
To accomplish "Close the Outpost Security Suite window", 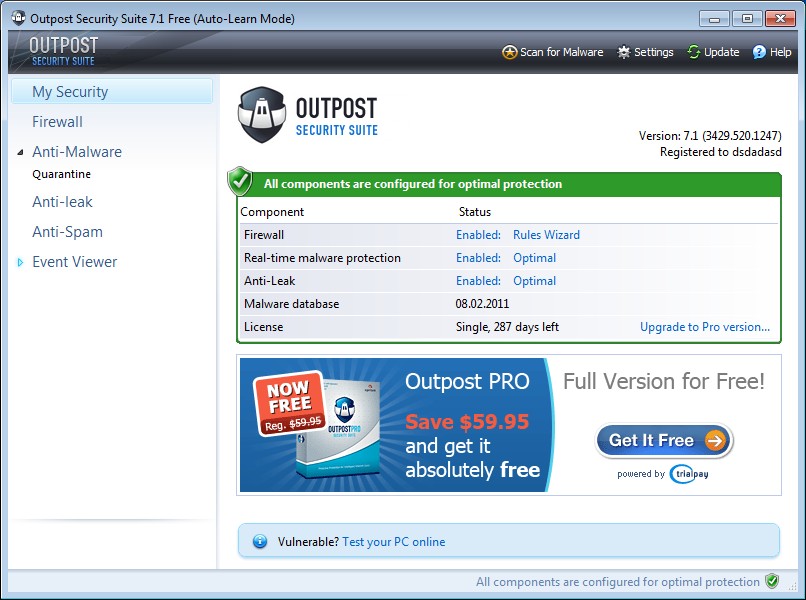I will click(x=780, y=19).
